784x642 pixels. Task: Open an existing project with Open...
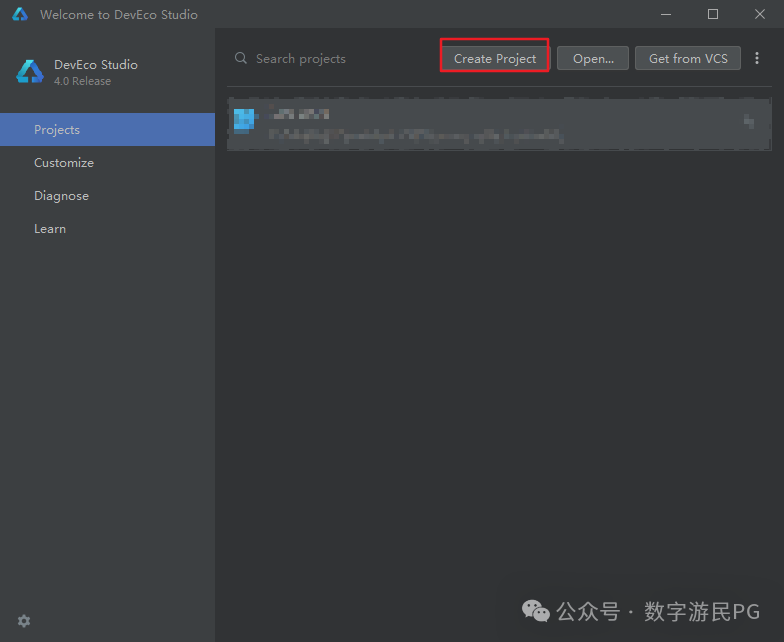(x=592, y=58)
